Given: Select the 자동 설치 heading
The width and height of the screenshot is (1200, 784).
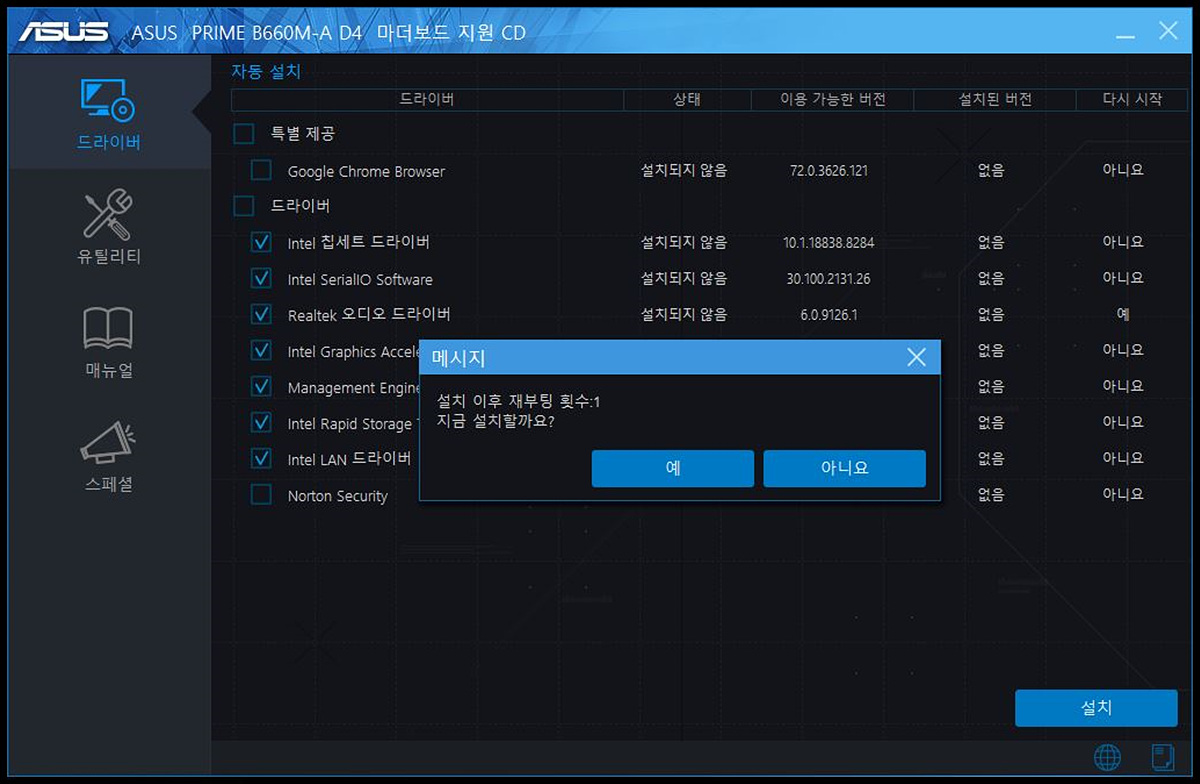Looking at the screenshot, I should [x=266, y=72].
